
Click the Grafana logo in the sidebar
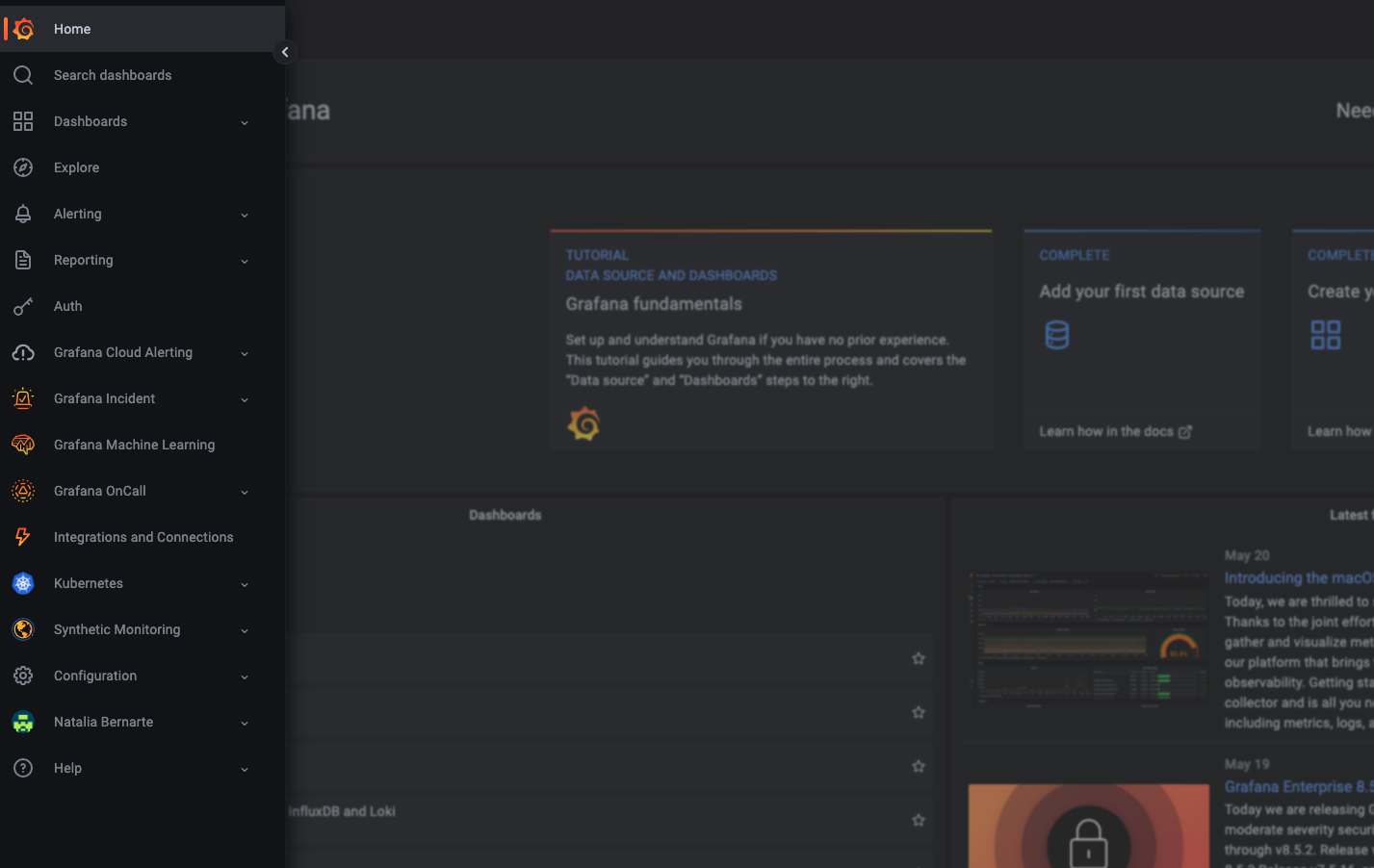(x=23, y=29)
